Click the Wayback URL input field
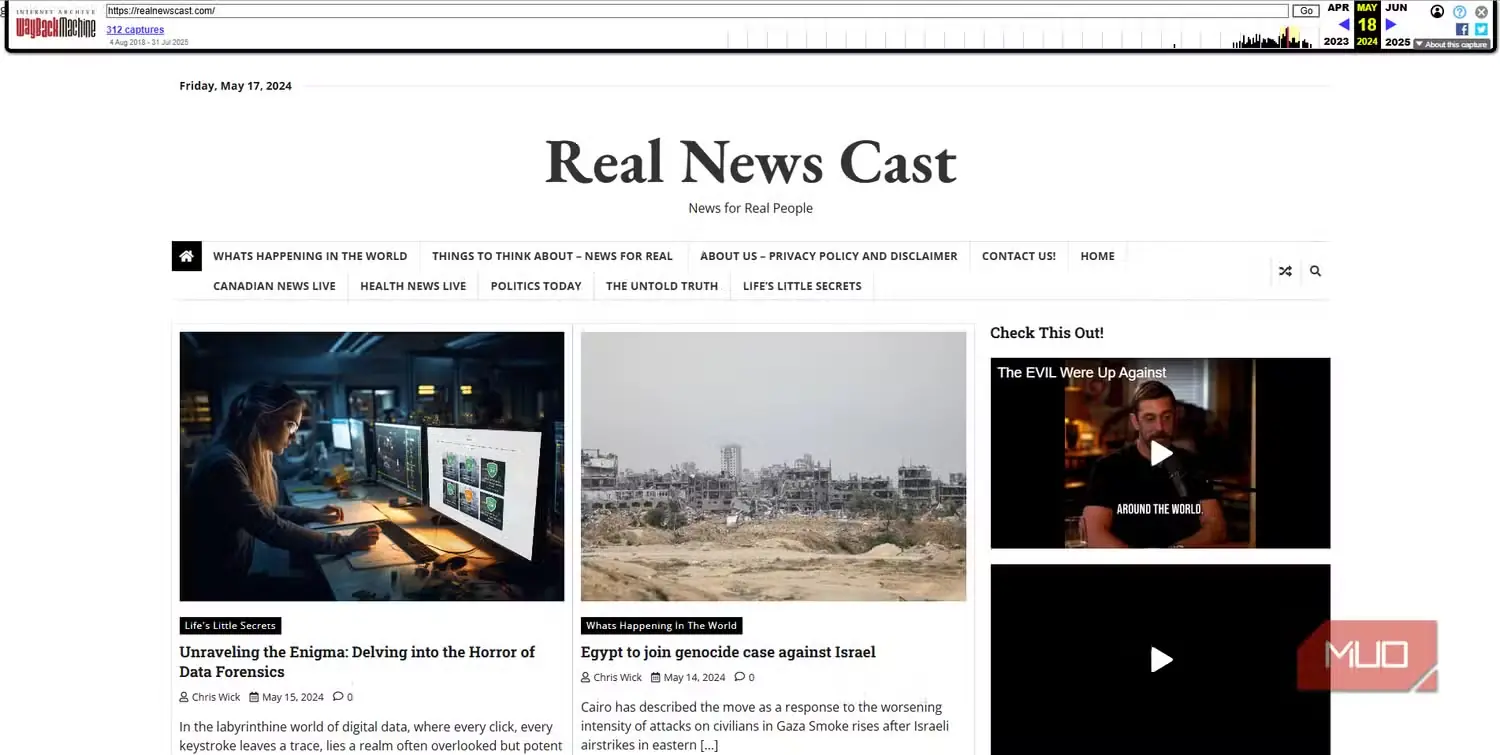The image size is (1500, 755). [697, 11]
